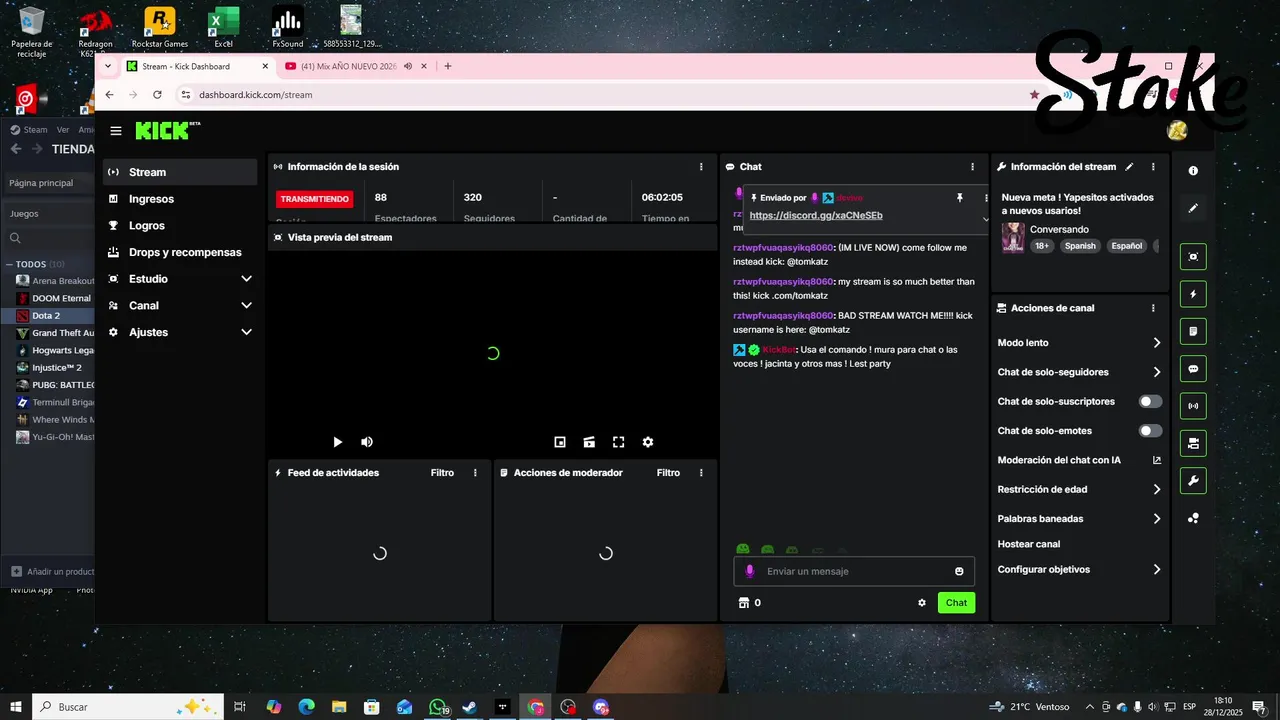Image resolution: width=1280 pixels, height=720 pixels.
Task: Toggle the channel actions icon in sidebar
Action: (1193, 443)
